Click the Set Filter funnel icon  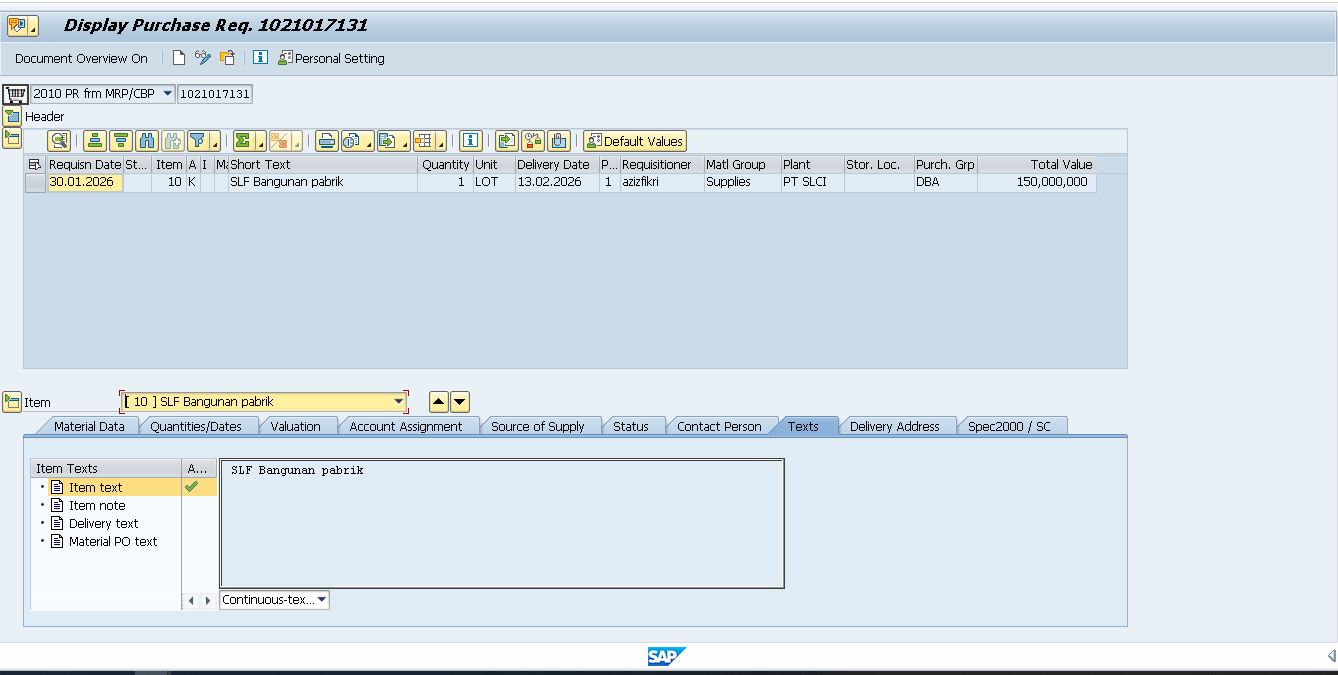(198, 141)
